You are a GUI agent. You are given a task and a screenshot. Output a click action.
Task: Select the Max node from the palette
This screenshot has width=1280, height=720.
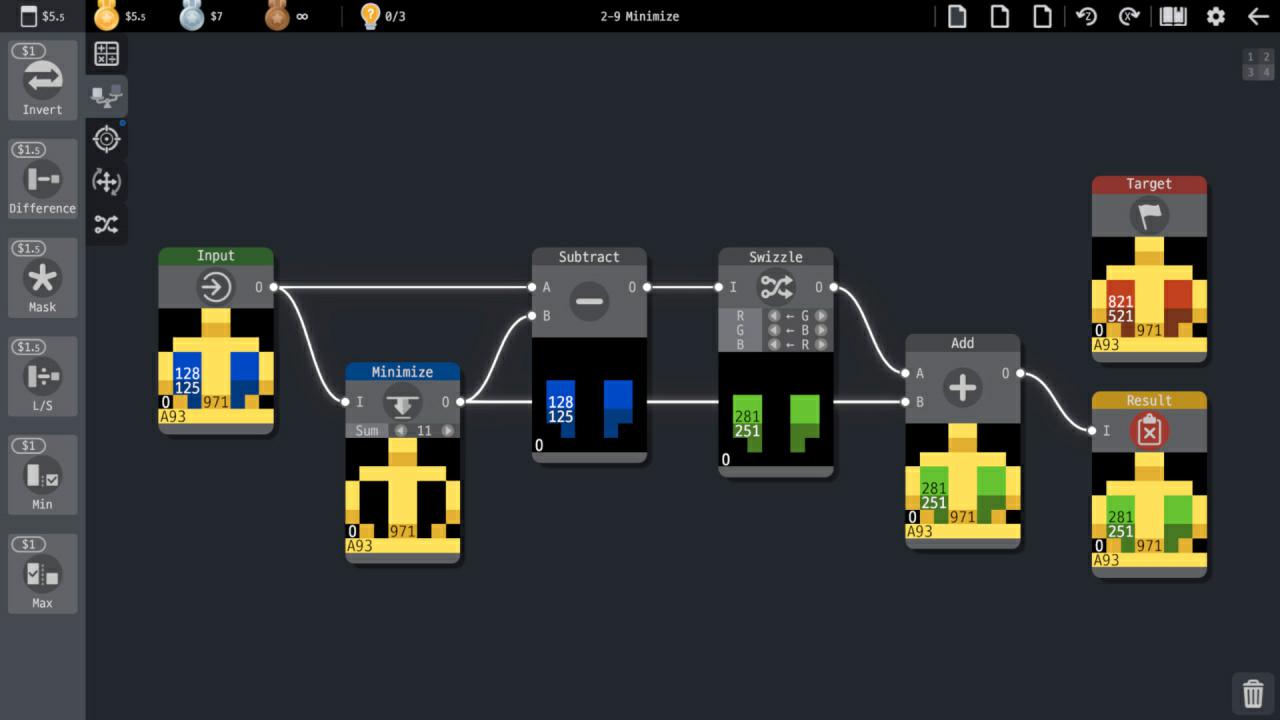pos(42,574)
